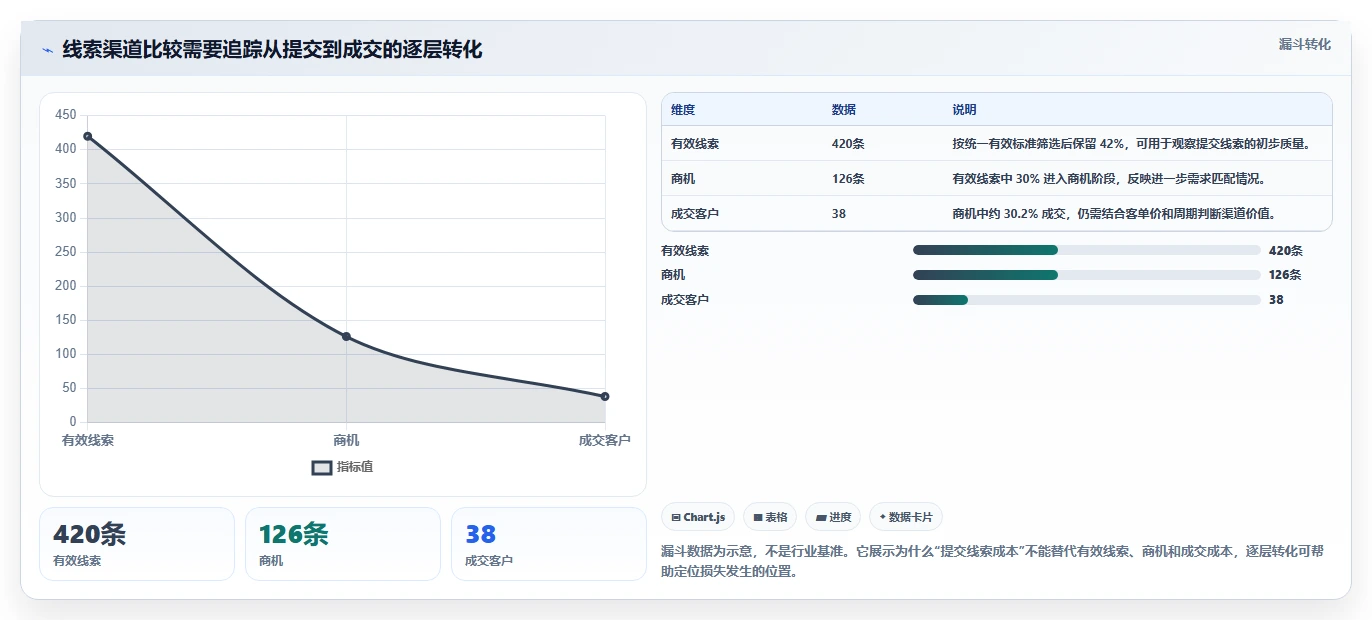
Task: Select the Chart.js tag chip
Action: (698, 517)
